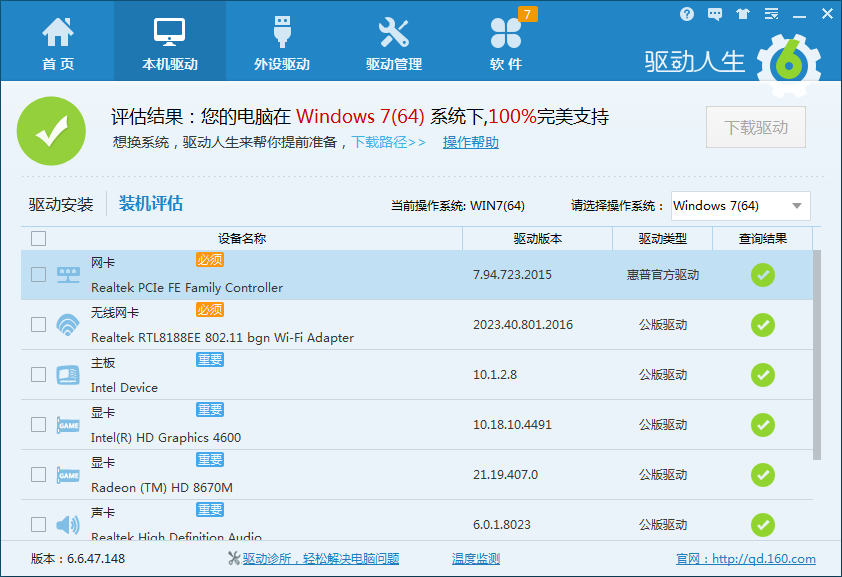Image resolution: width=842 pixels, height=577 pixels.
Task: Click the green check result for 主板 row
Action: click(763, 375)
